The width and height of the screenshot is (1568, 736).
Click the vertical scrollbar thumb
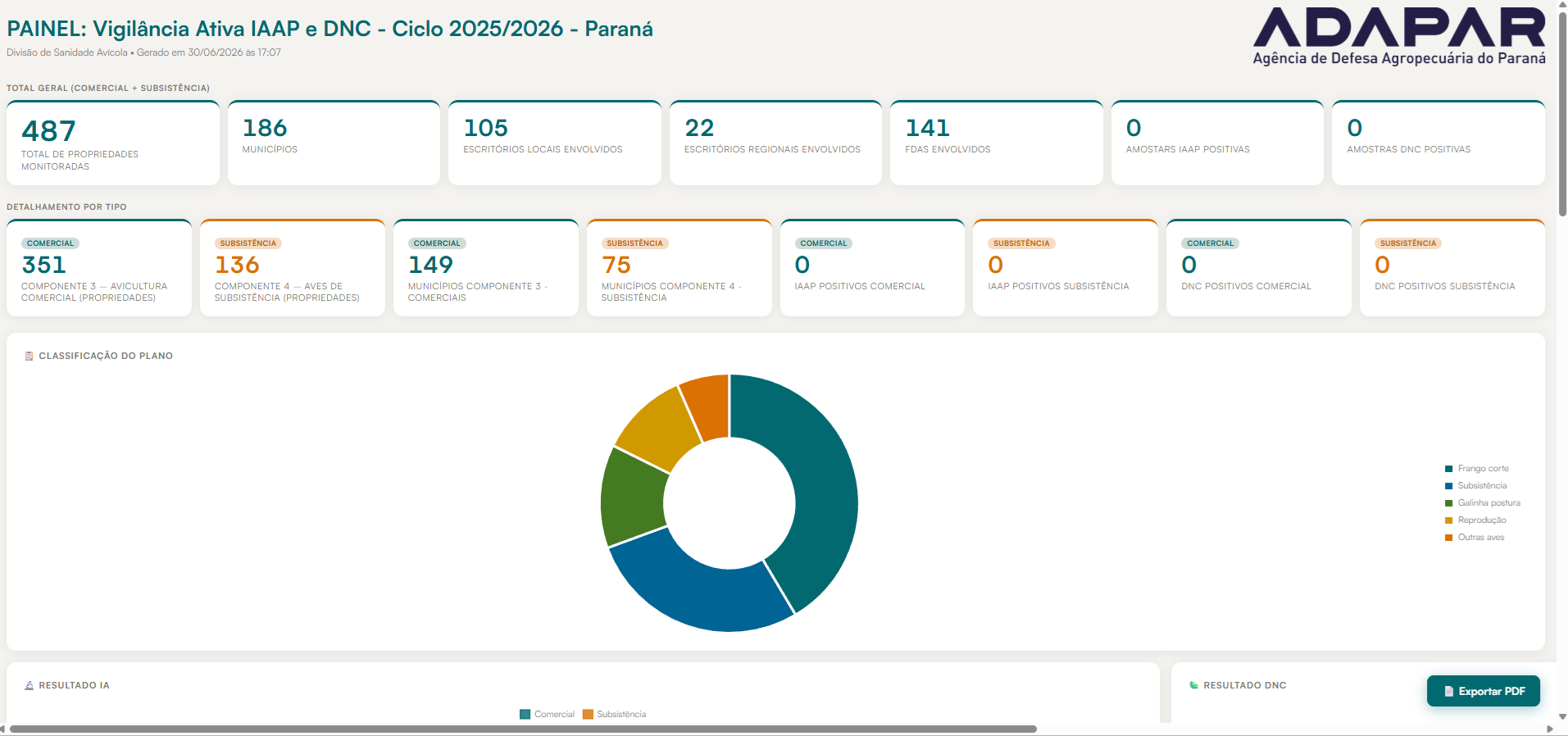tap(1562, 114)
